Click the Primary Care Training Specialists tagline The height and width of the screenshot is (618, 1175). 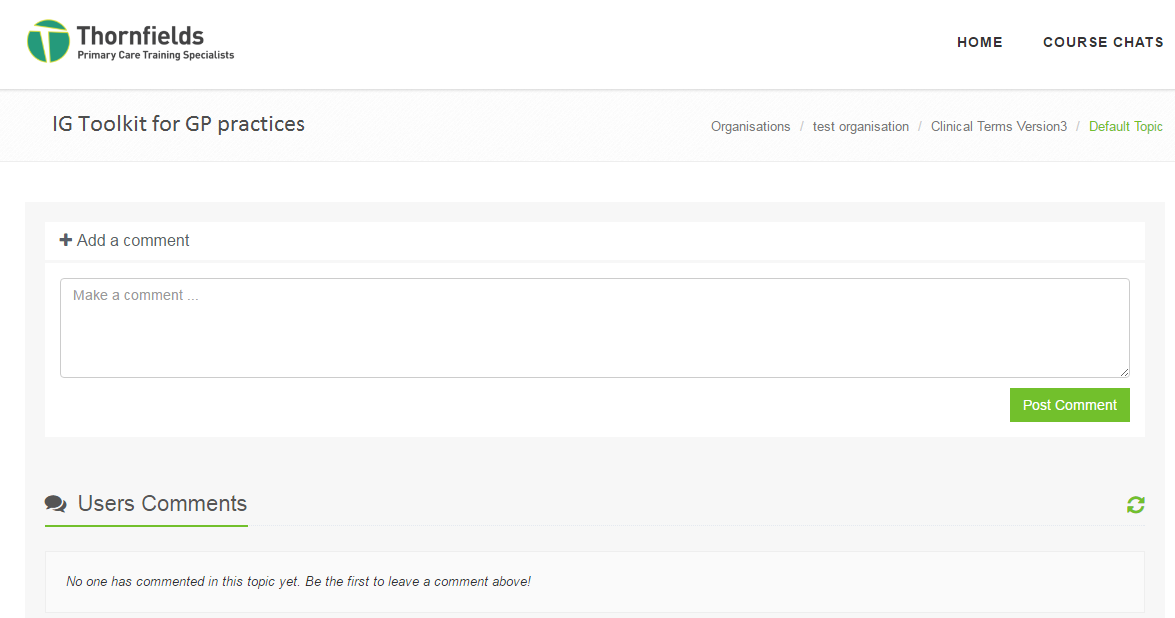(155, 56)
